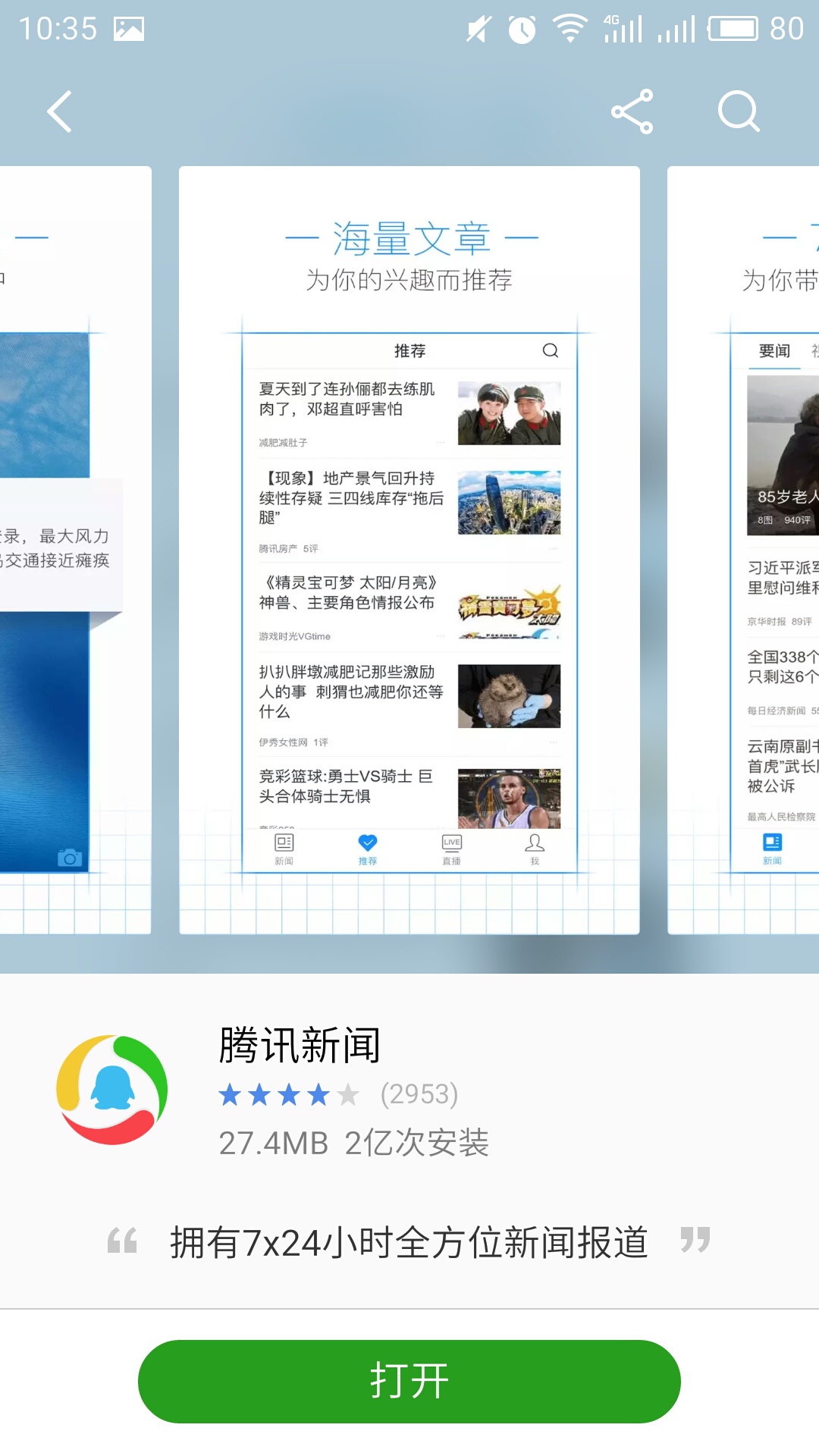Tap the five-star rating row
This screenshot has width=819, height=1456.
(x=288, y=1094)
